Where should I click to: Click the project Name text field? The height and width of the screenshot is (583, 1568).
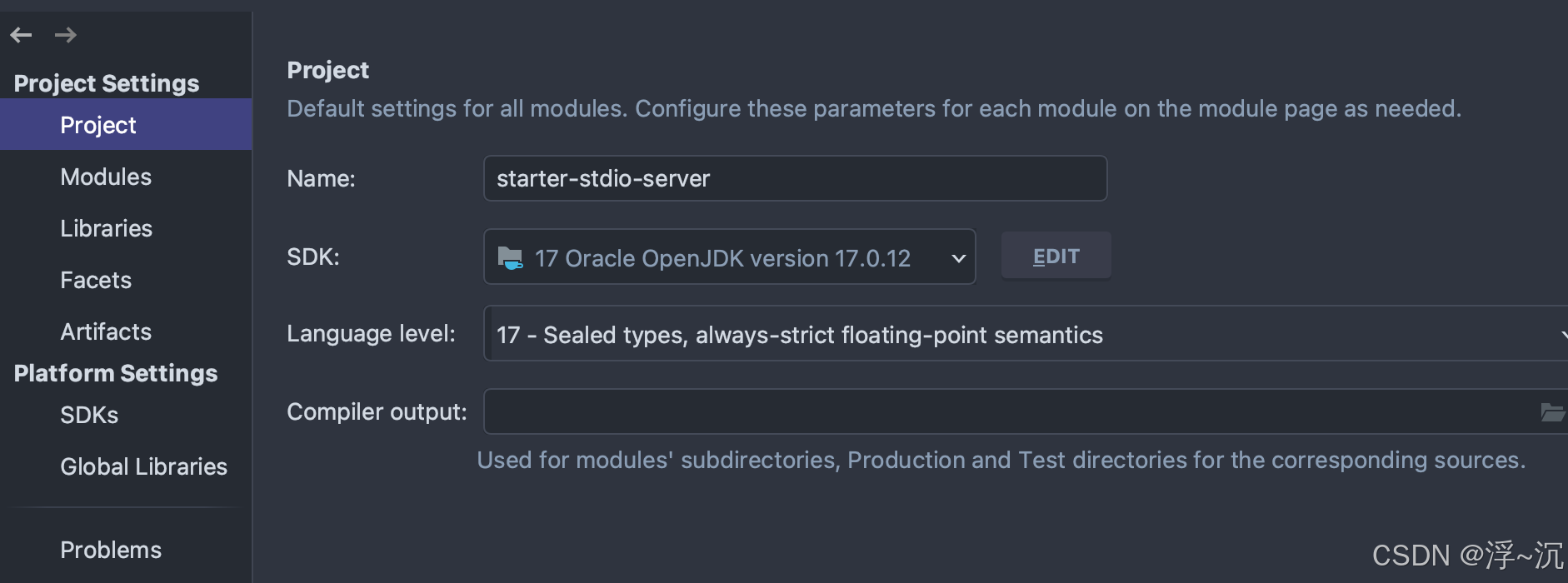tap(795, 178)
